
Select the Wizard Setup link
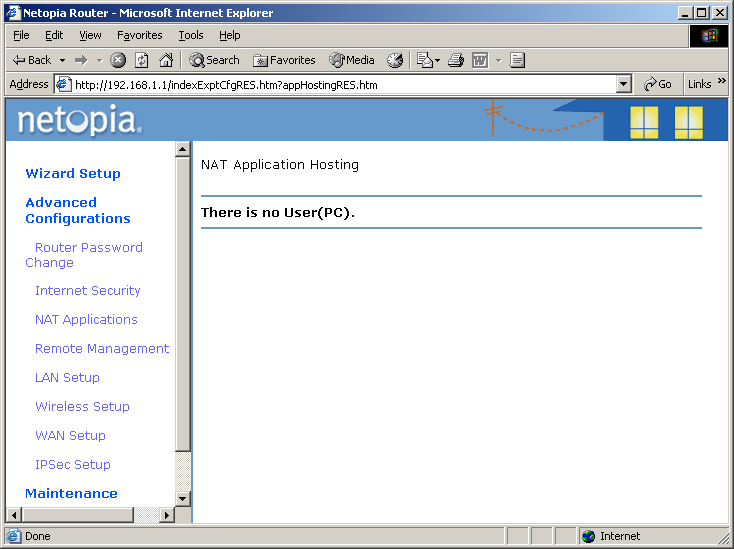point(72,173)
